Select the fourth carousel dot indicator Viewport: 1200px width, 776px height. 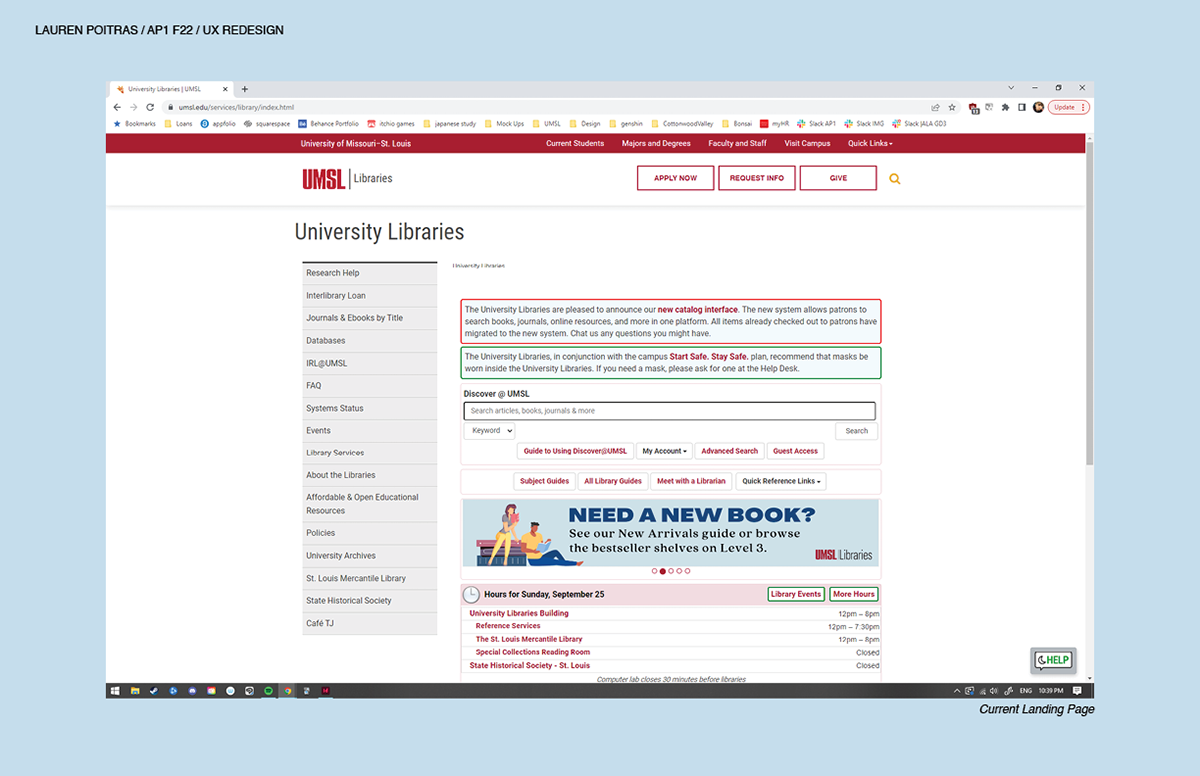click(679, 571)
